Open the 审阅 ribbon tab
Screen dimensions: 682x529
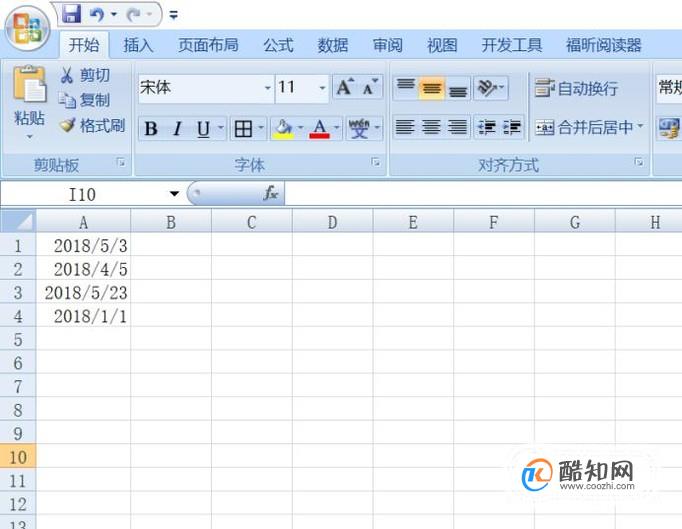pos(388,44)
